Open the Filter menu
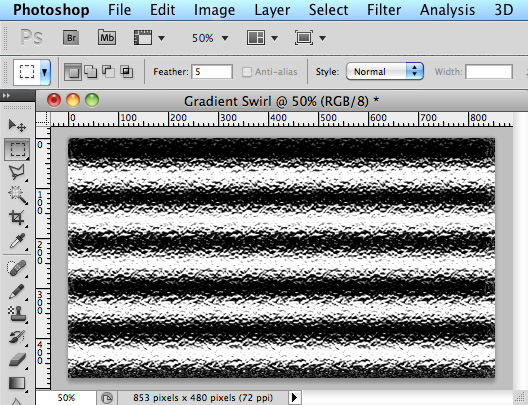 coord(384,10)
